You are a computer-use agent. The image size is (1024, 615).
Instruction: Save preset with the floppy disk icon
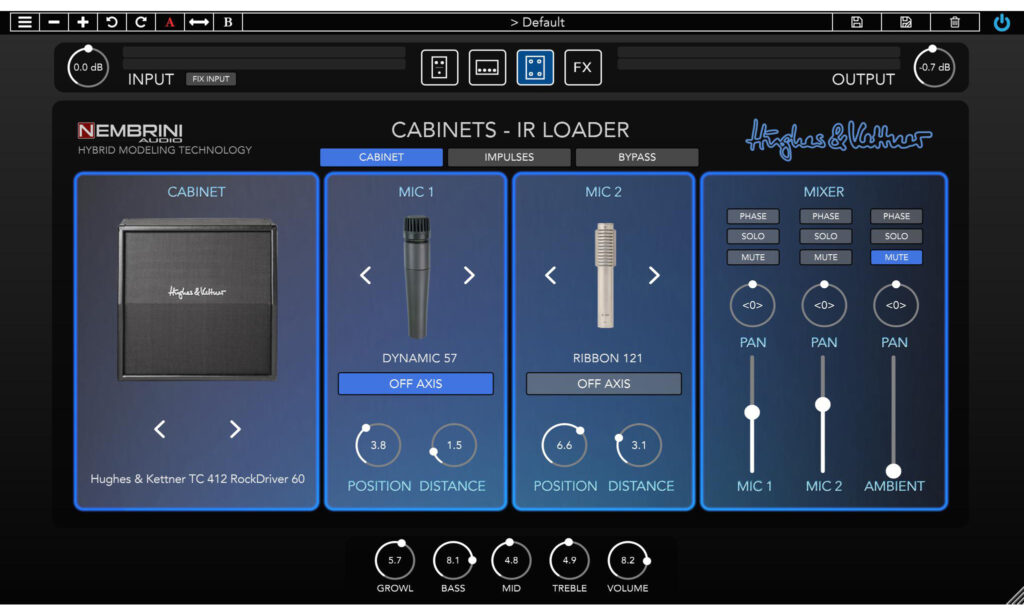click(857, 22)
